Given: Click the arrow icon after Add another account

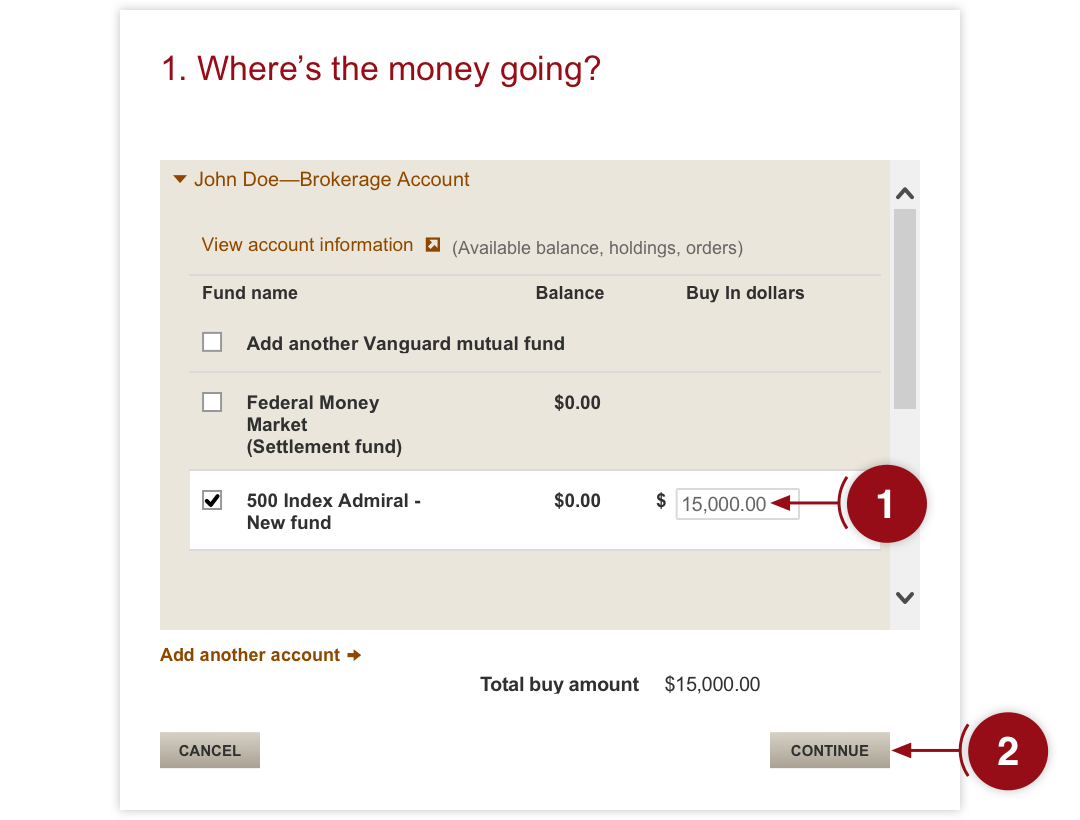Looking at the screenshot, I should tap(354, 655).
